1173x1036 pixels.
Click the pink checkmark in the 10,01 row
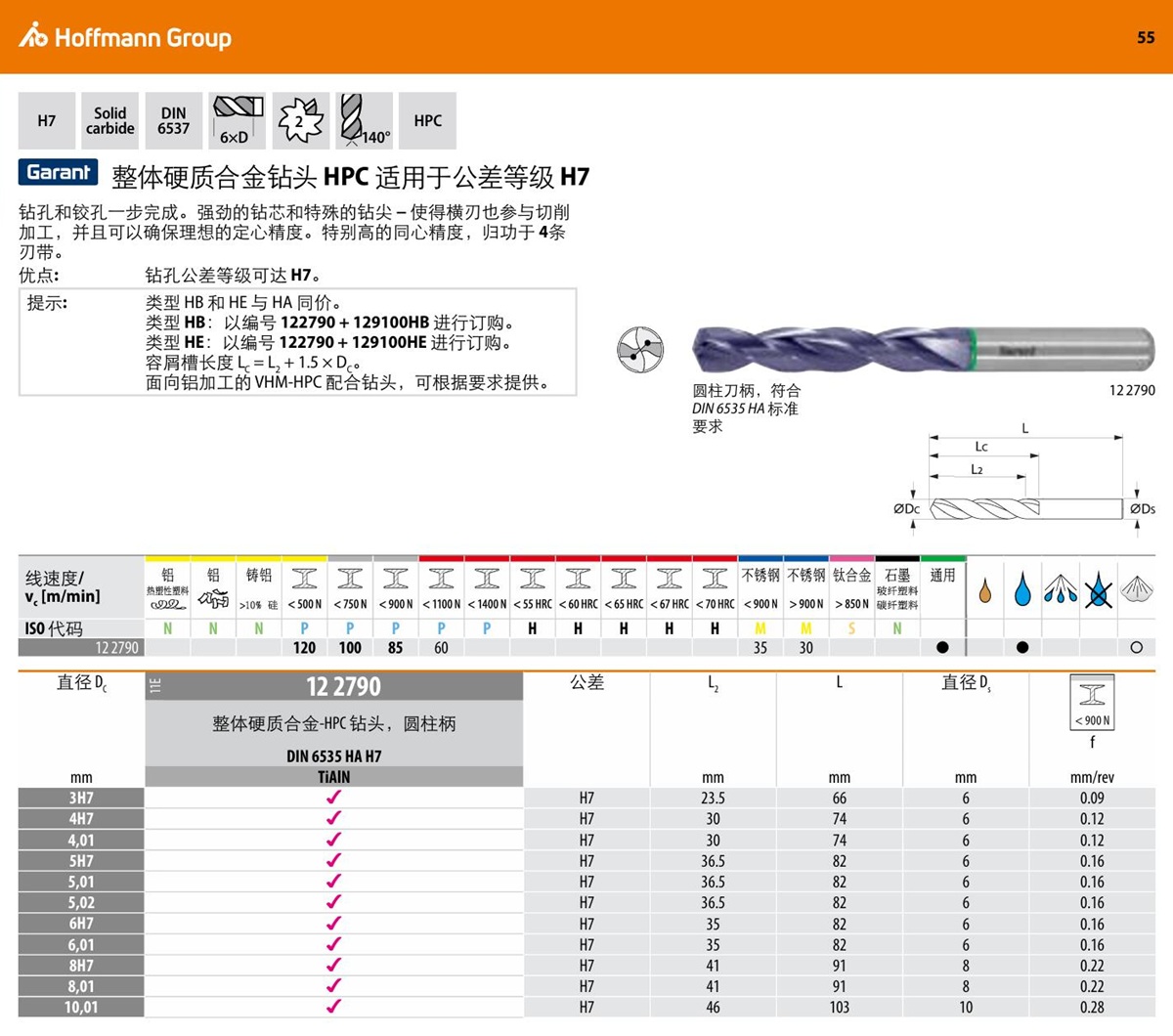pyautogui.click(x=333, y=1007)
